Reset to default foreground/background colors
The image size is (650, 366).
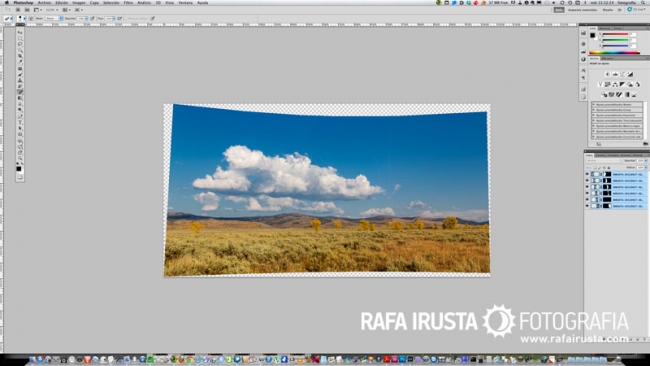[17, 163]
